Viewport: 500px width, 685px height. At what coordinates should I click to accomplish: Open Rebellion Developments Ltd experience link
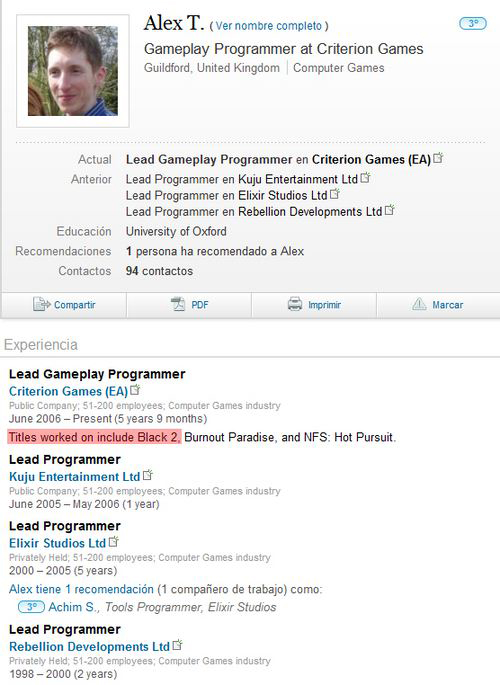(90, 647)
